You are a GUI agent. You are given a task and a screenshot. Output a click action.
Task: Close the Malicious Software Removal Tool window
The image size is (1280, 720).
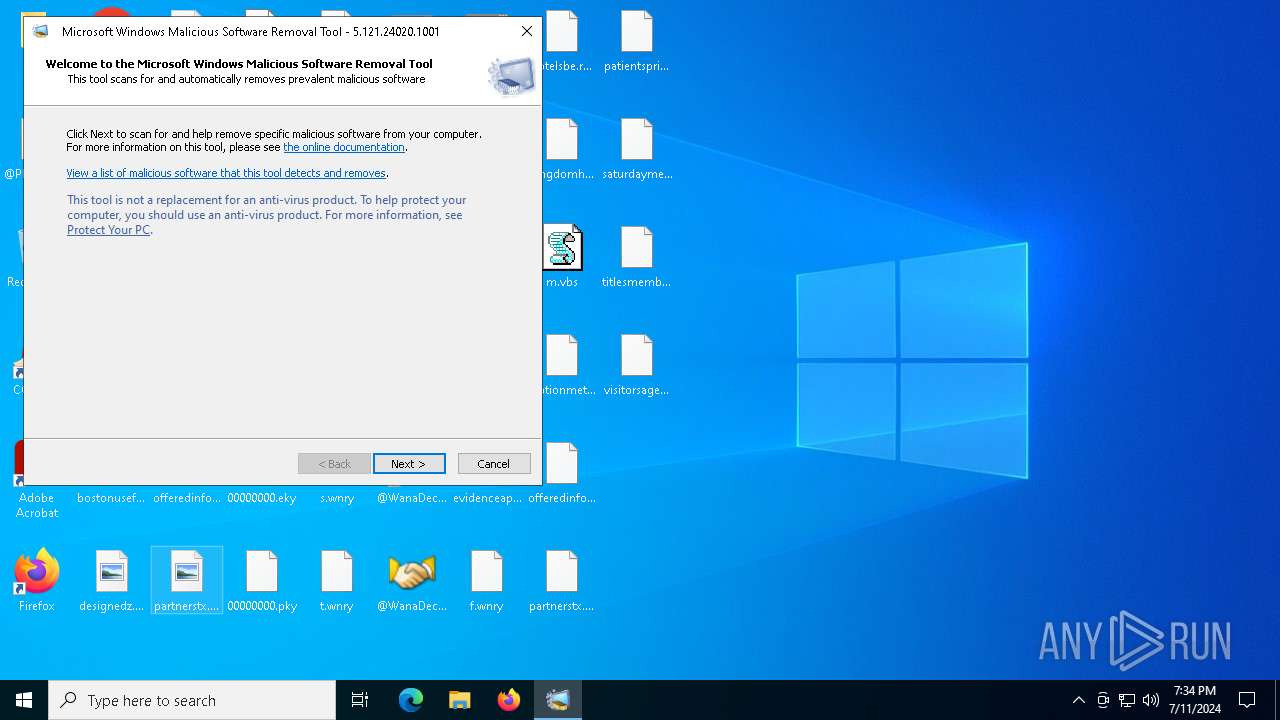pyautogui.click(x=527, y=31)
